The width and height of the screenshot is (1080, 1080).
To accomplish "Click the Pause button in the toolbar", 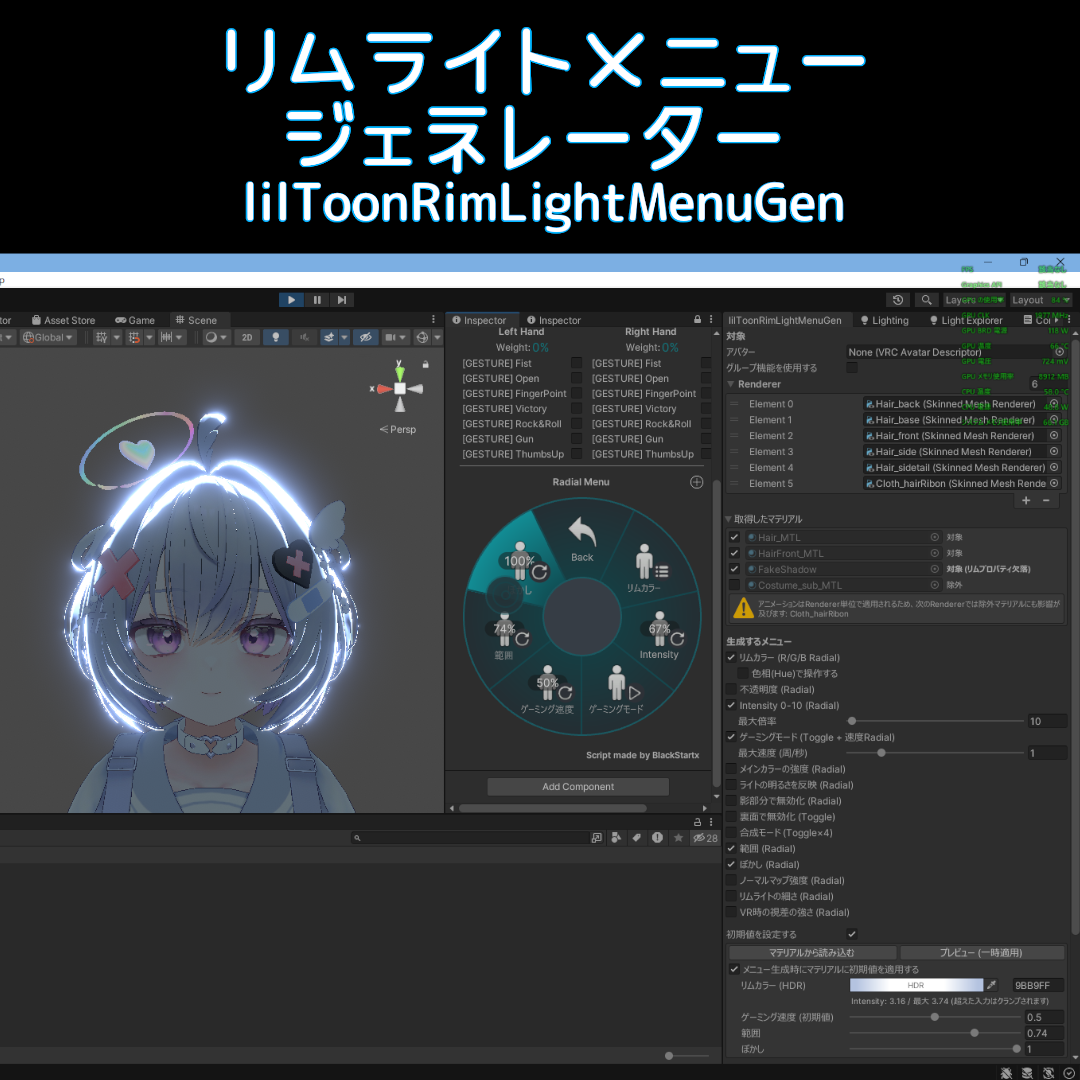I will pyautogui.click(x=317, y=300).
